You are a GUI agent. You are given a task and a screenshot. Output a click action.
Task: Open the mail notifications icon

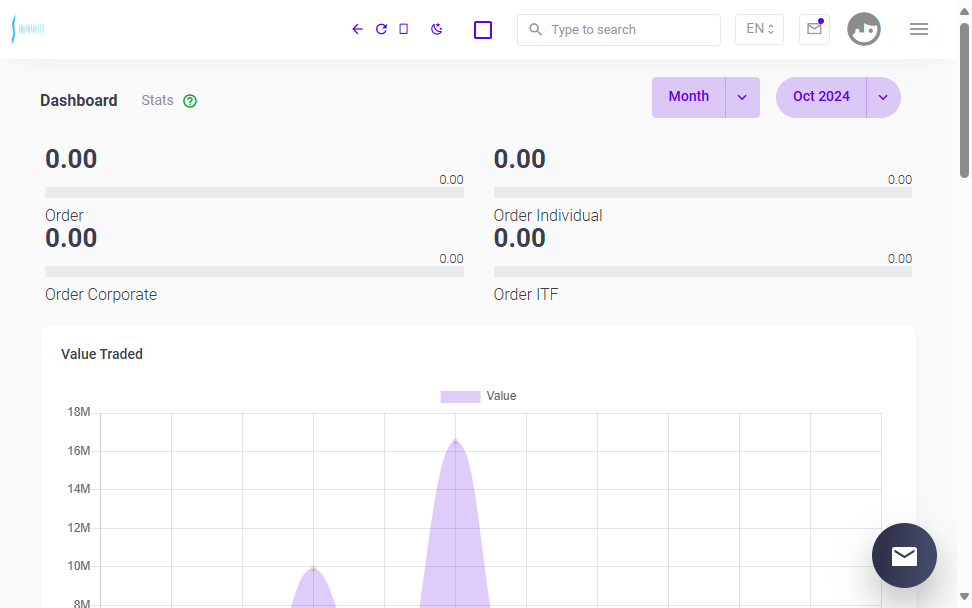pyautogui.click(x=815, y=29)
